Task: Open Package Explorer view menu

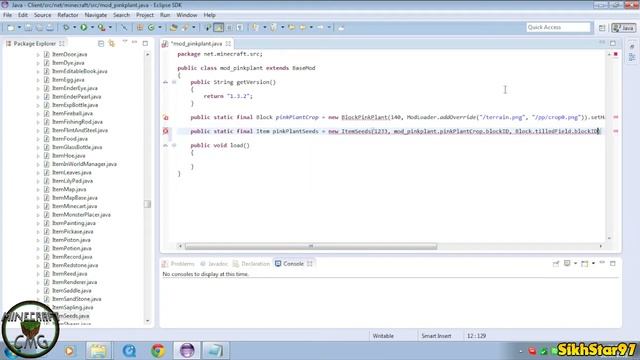Action: point(124,42)
